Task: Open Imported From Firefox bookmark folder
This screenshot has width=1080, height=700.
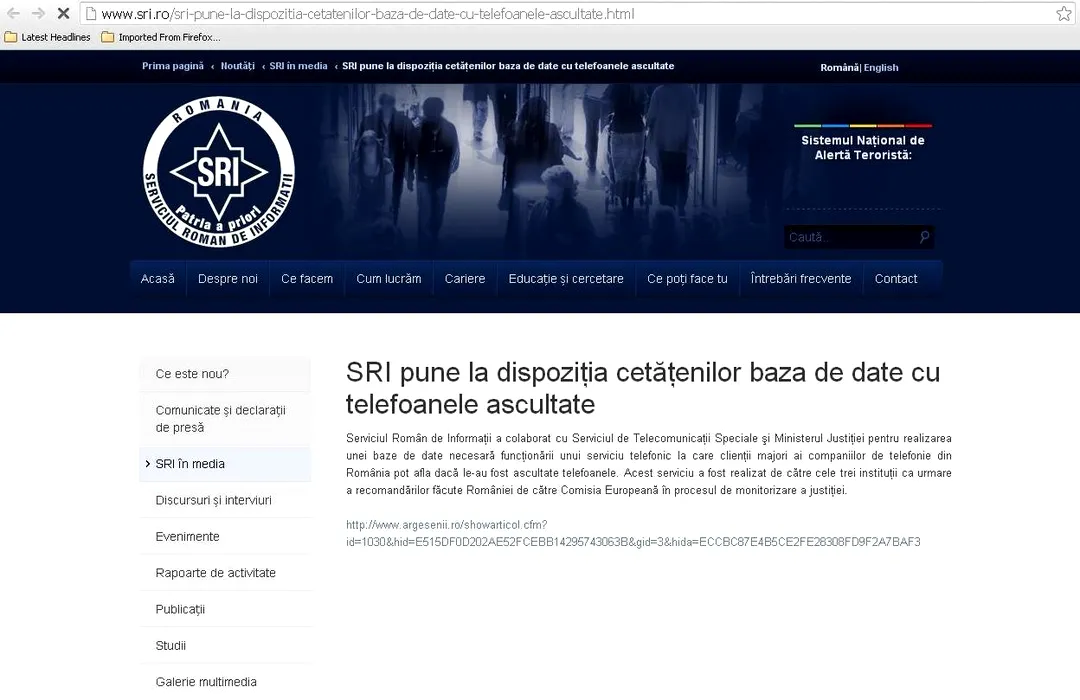Action: (x=160, y=37)
